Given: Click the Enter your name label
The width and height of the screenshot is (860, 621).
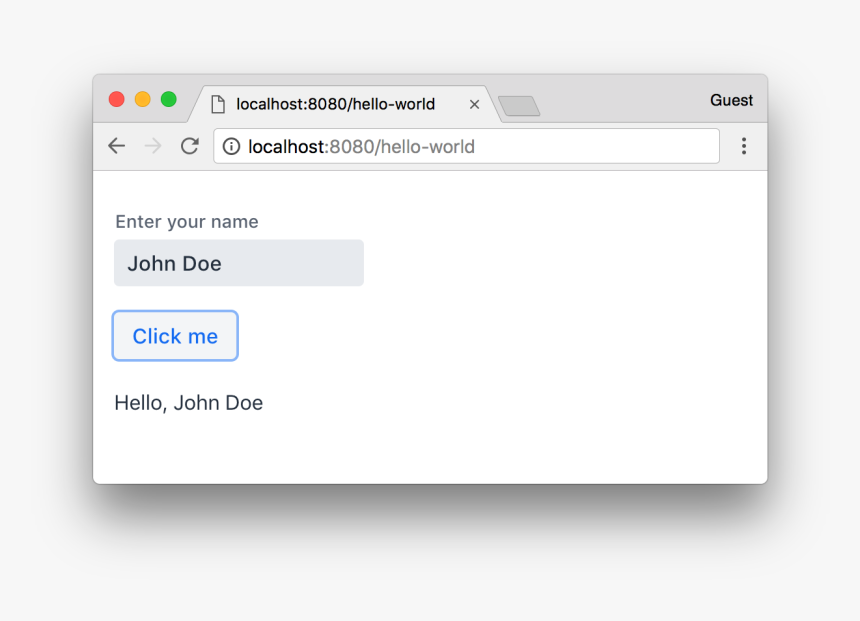Looking at the screenshot, I should click(187, 222).
